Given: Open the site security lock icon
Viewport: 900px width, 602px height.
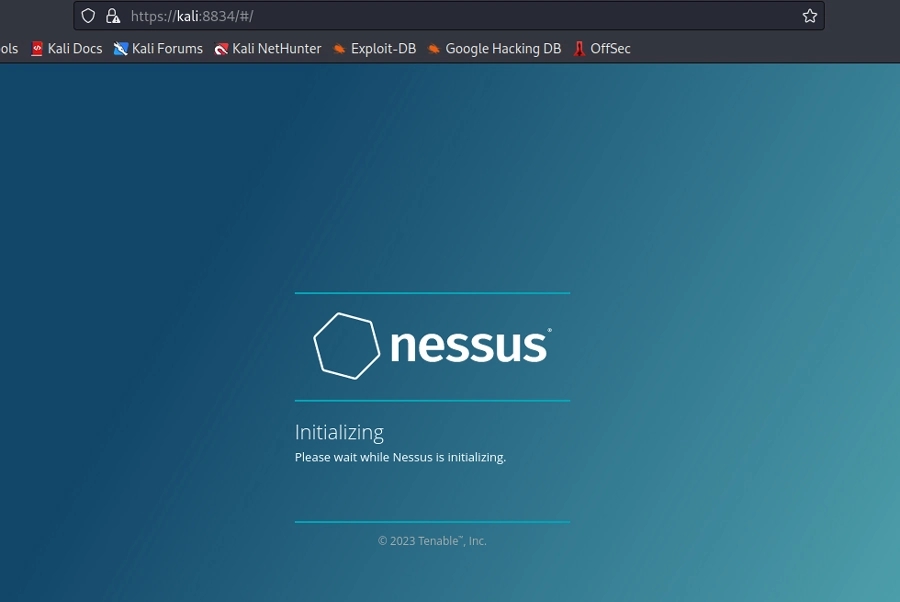Looking at the screenshot, I should click(x=112, y=15).
